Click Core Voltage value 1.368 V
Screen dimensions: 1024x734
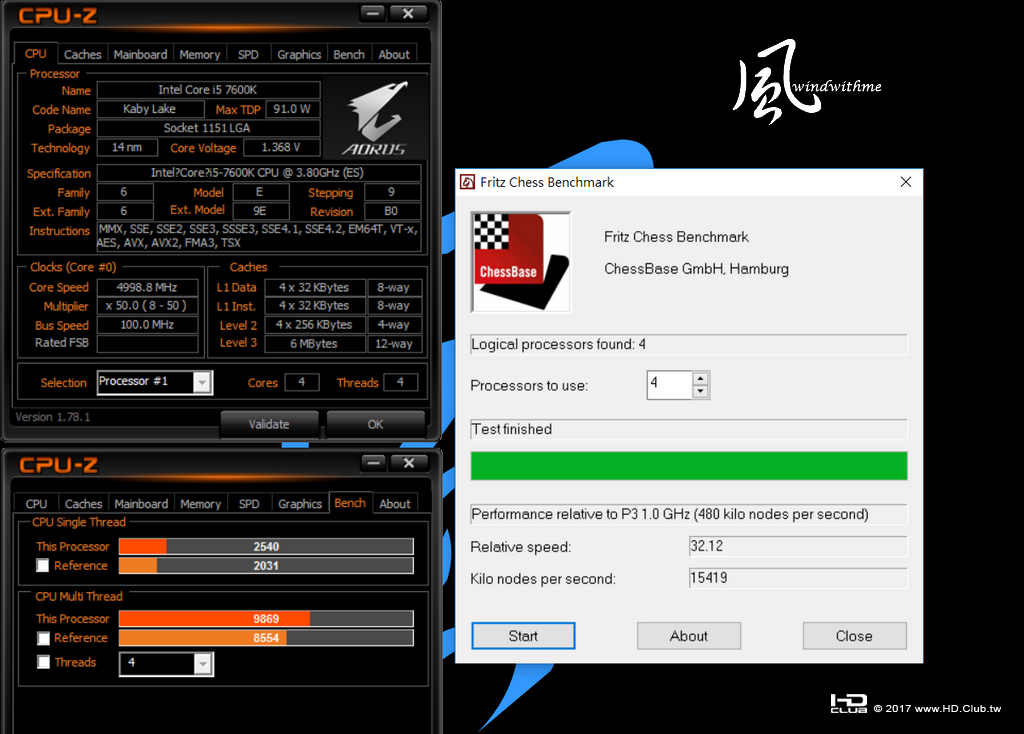coord(281,148)
